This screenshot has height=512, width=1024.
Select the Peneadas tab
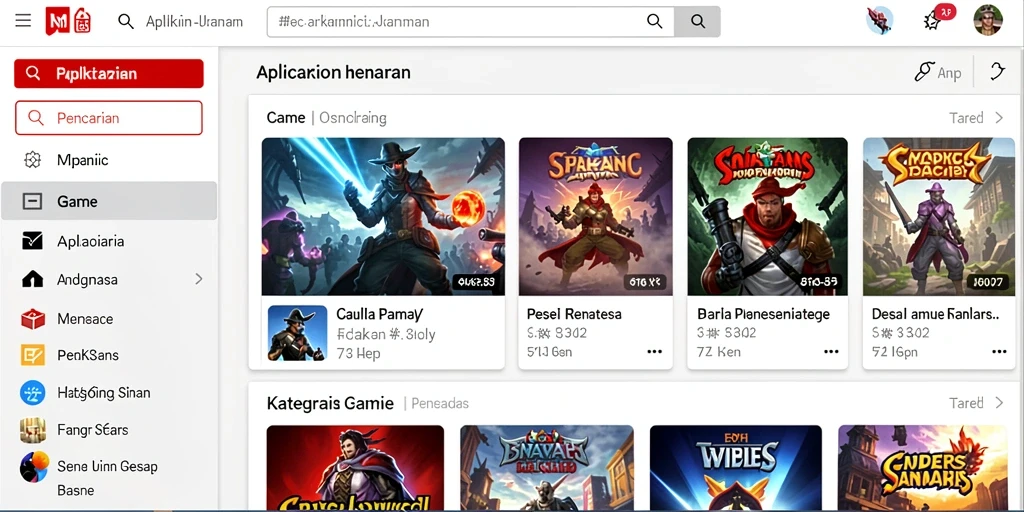[x=440, y=404]
